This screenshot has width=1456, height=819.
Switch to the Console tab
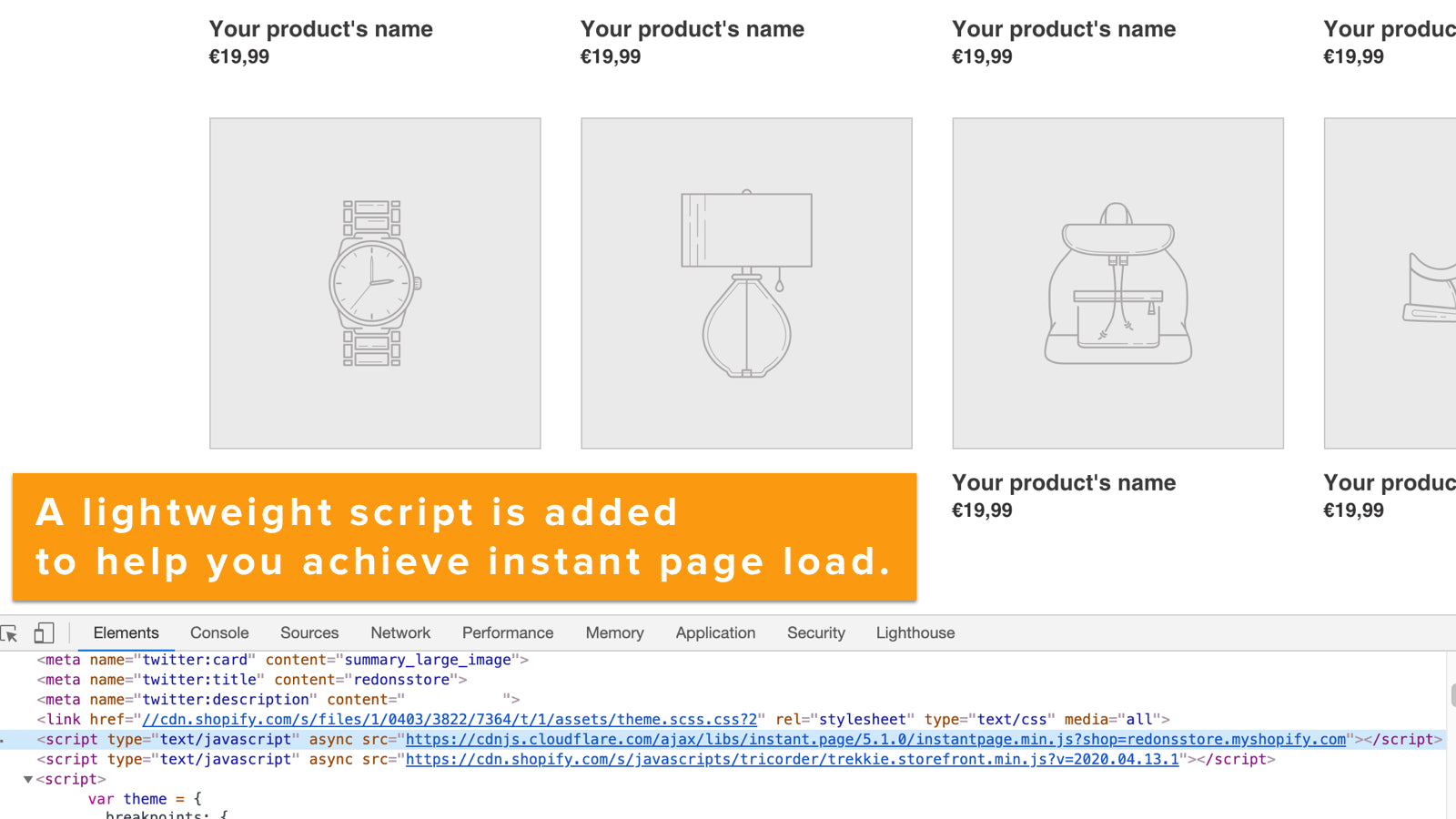click(219, 633)
